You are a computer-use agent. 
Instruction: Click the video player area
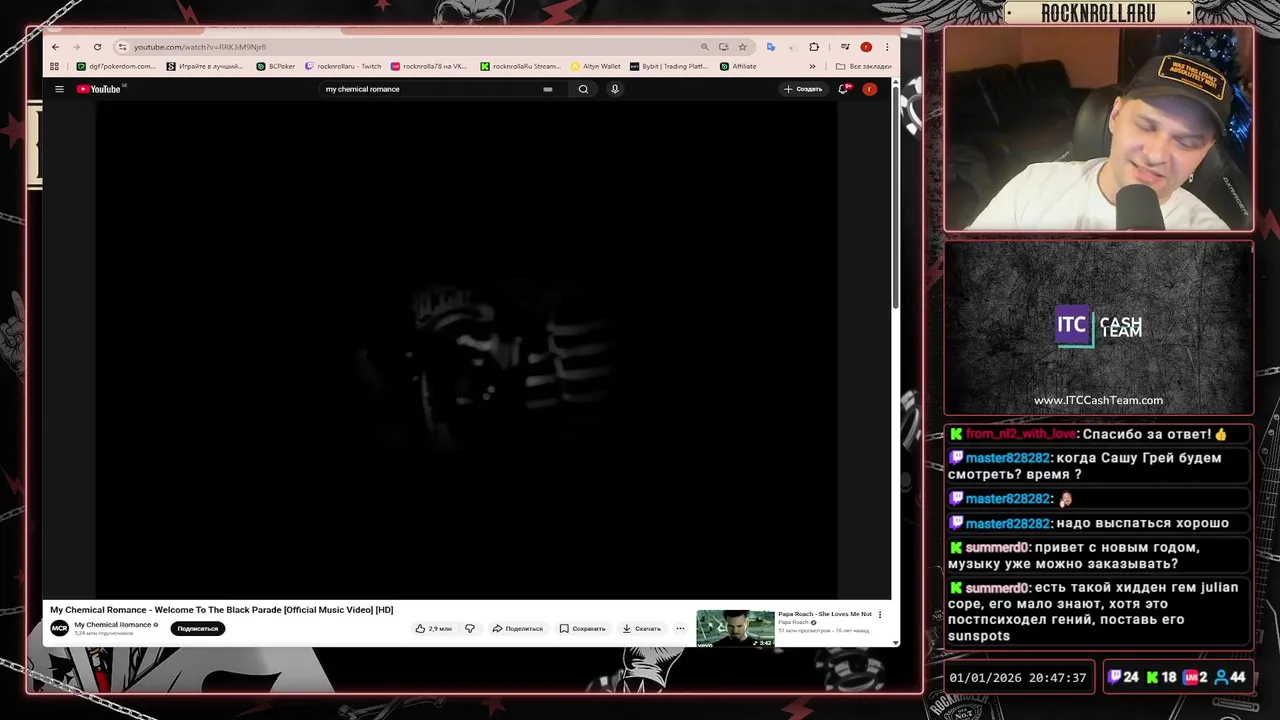[x=466, y=349]
